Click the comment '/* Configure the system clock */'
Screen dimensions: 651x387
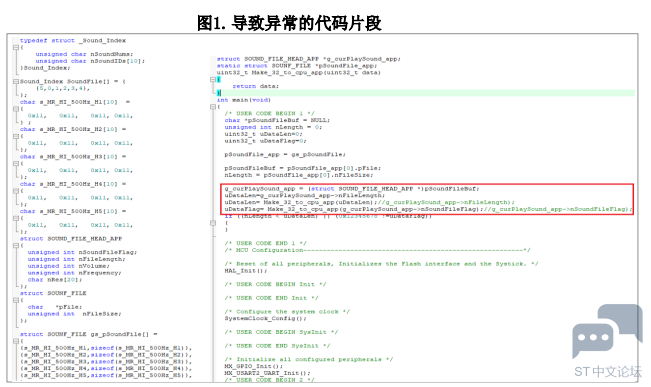(287, 311)
